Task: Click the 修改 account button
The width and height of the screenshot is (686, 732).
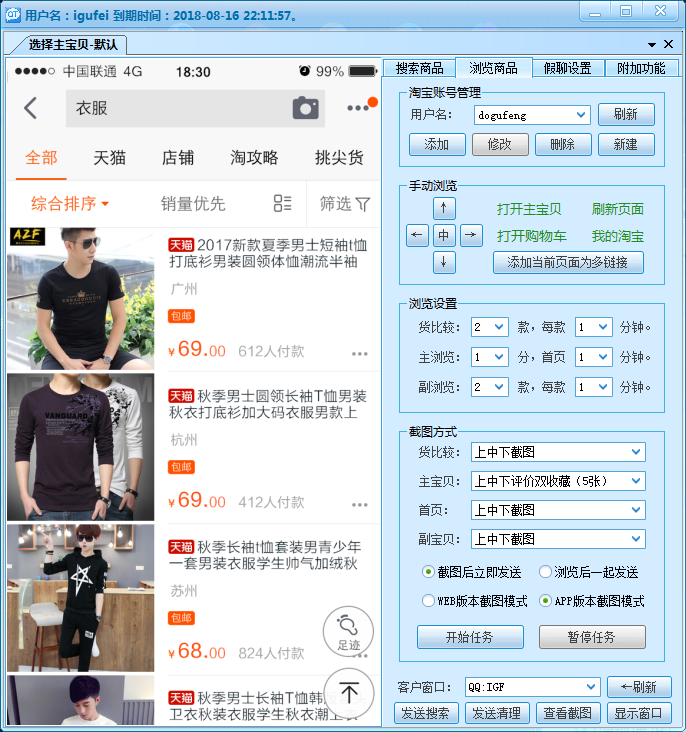Action: click(x=500, y=144)
